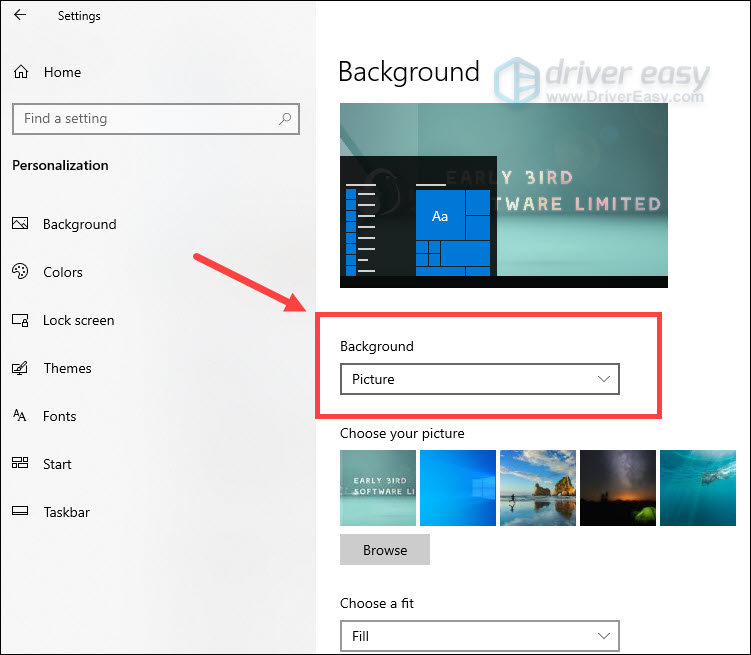Open the Home settings page
Screen dimensions: 751x655
coord(62,72)
